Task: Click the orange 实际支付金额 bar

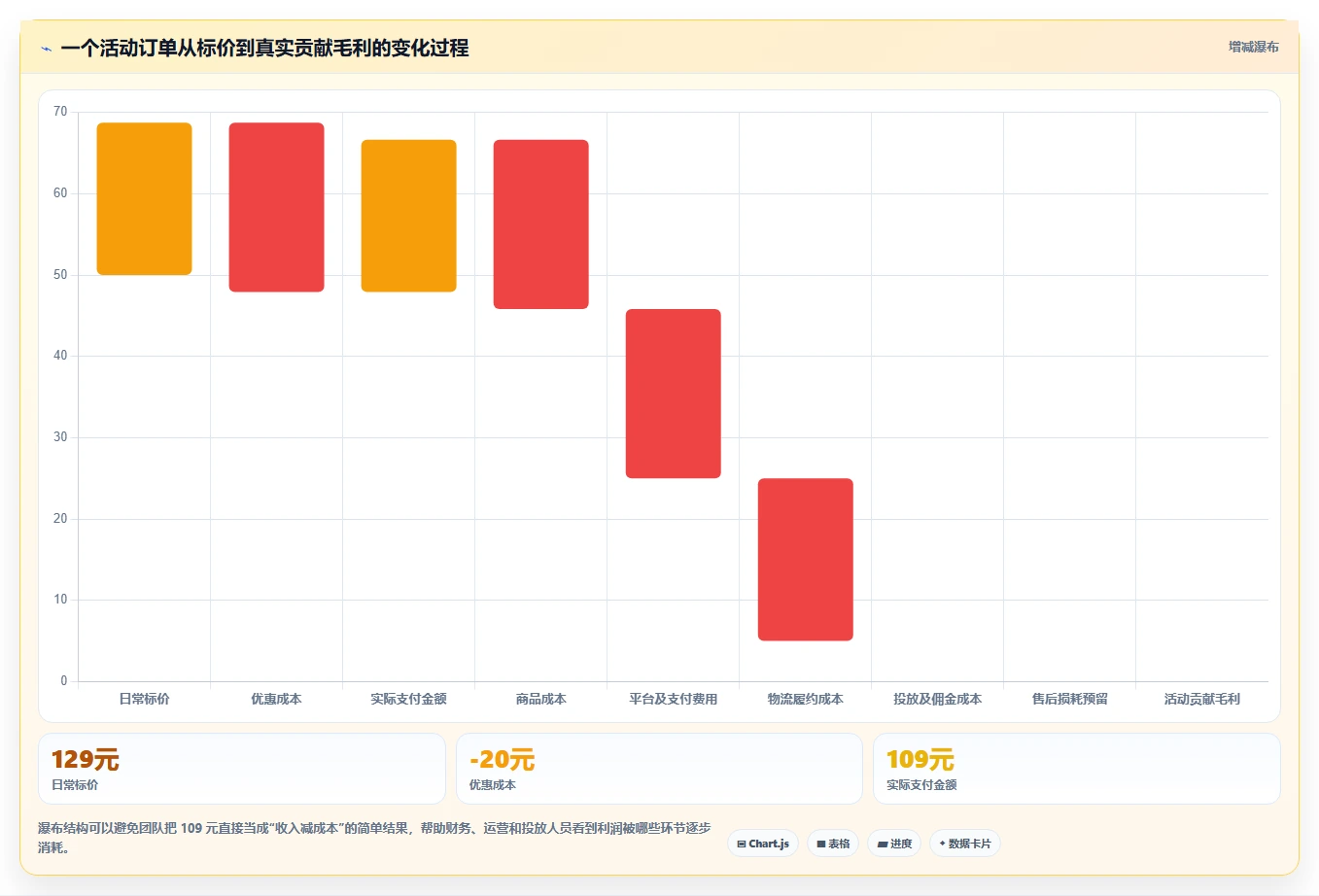Action: (409, 216)
